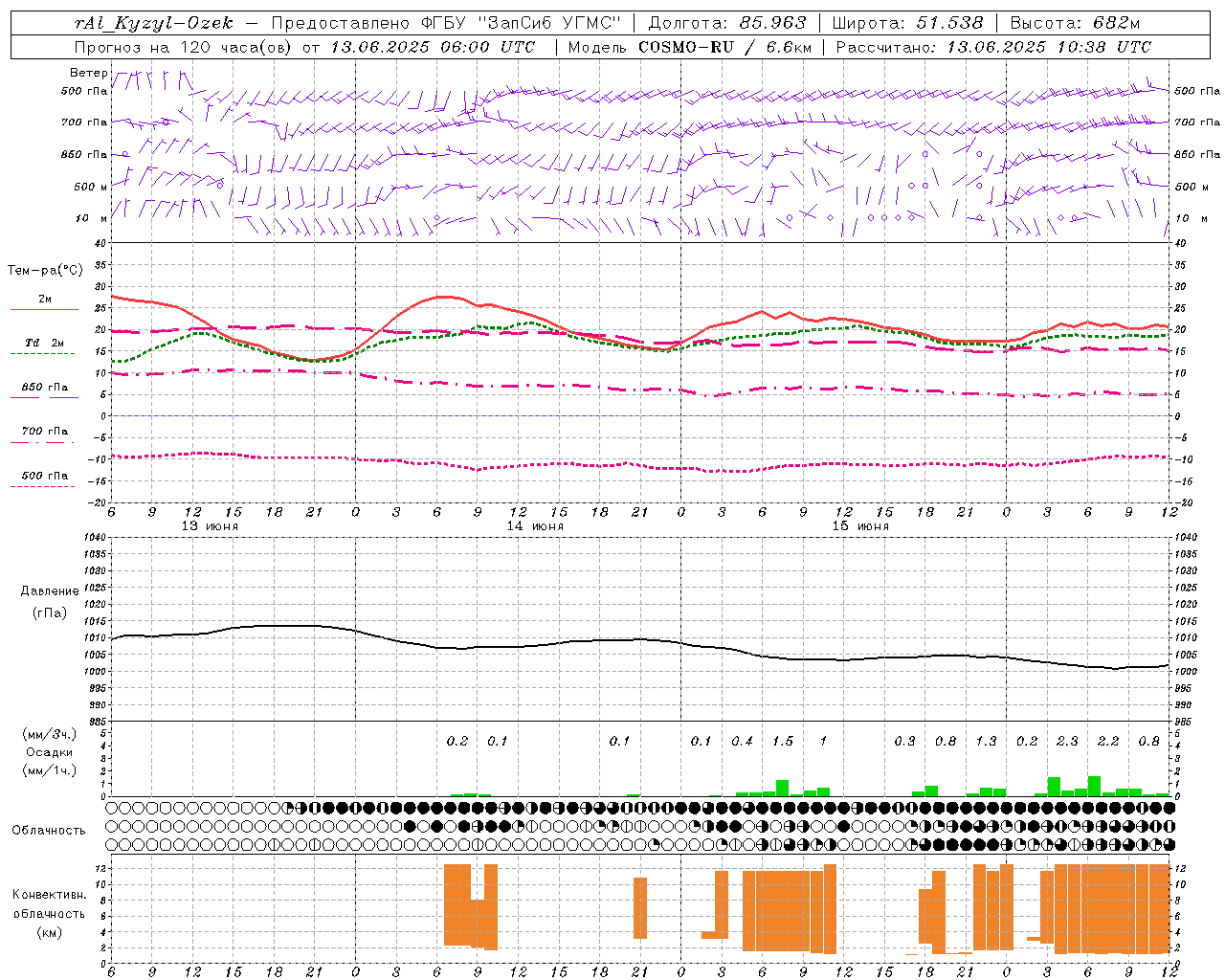1225x980 pixels.
Task: Click the Td 2м dew point legend entry
Action: [45, 343]
